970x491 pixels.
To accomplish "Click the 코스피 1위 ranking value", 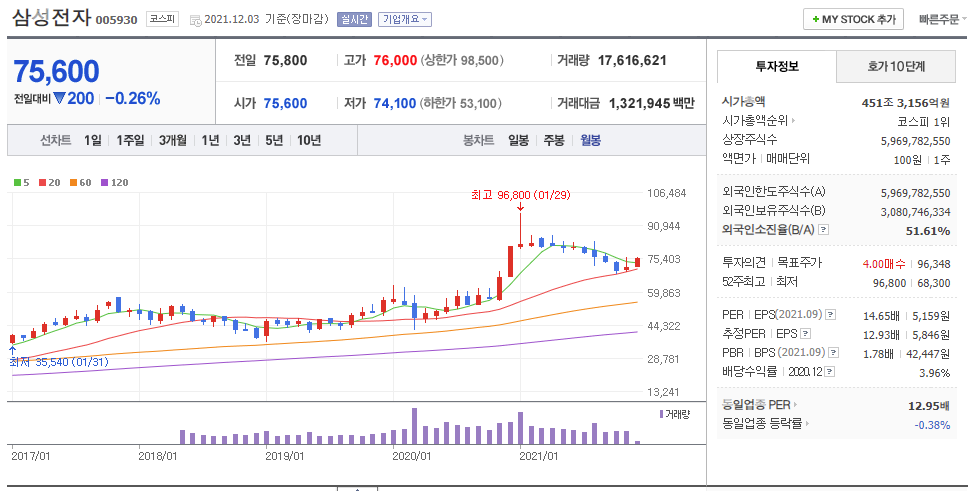I will (x=924, y=122).
